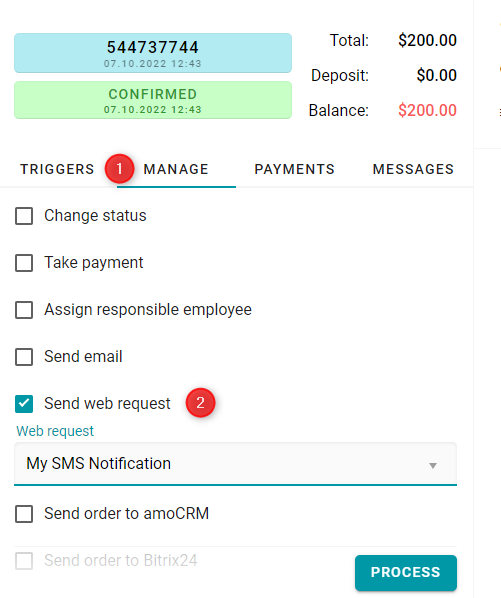This screenshot has width=501, height=598.
Task: Click the red numbered marker 2
Action: pos(201,403)
